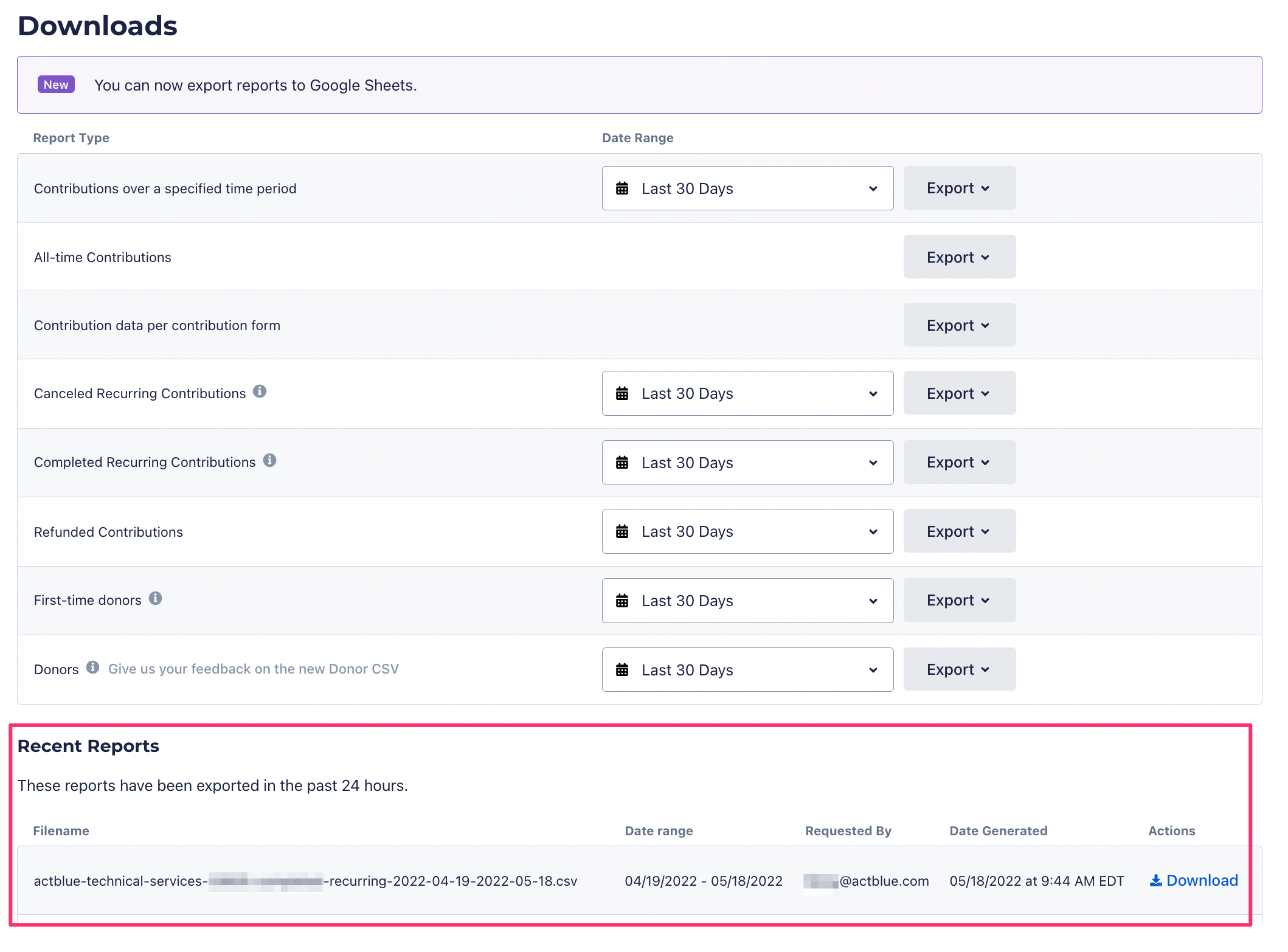The width and height of the screenshot is (1288, 952).
Task: Open Completed Recurring Contributions date range dropdown
Action: [747, 463]
